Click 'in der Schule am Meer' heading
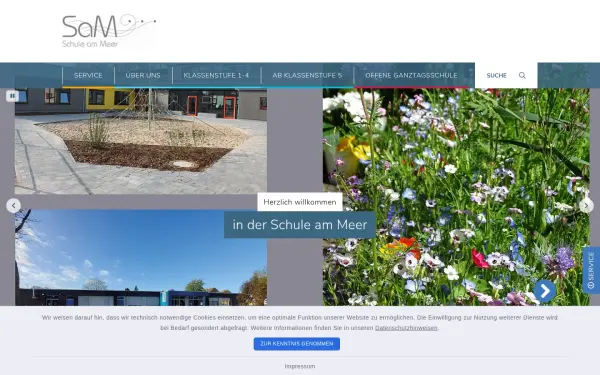This screenshot has width=600, height=375. coord(300,225)
